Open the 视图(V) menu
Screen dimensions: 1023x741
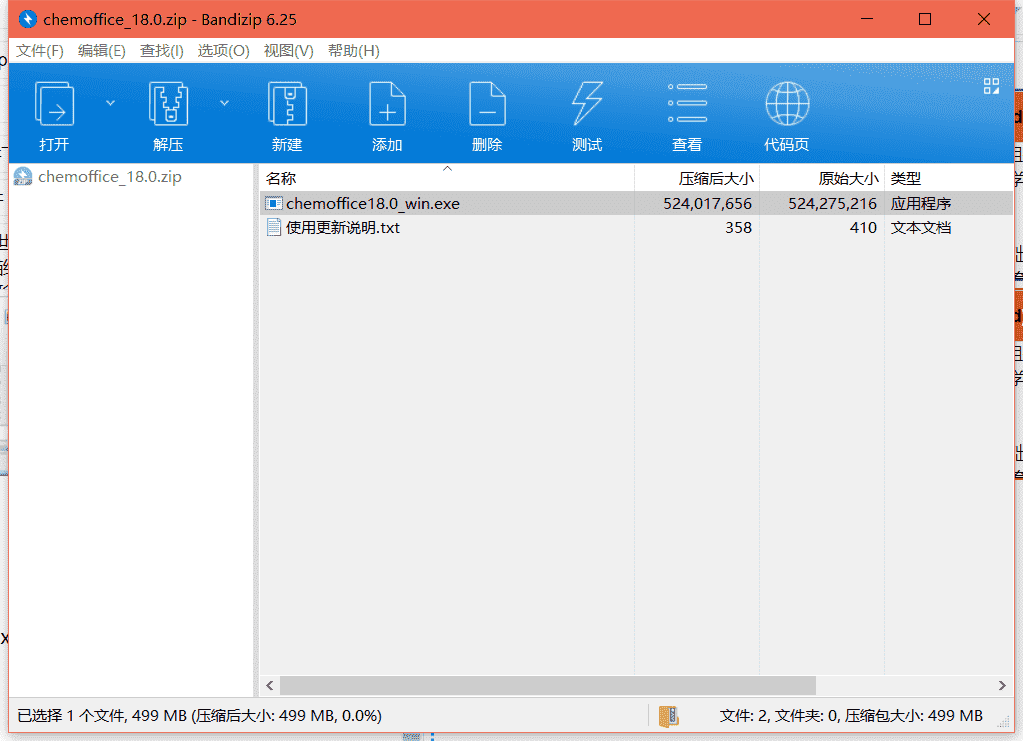pyautogui.click(x=288, y=51)
